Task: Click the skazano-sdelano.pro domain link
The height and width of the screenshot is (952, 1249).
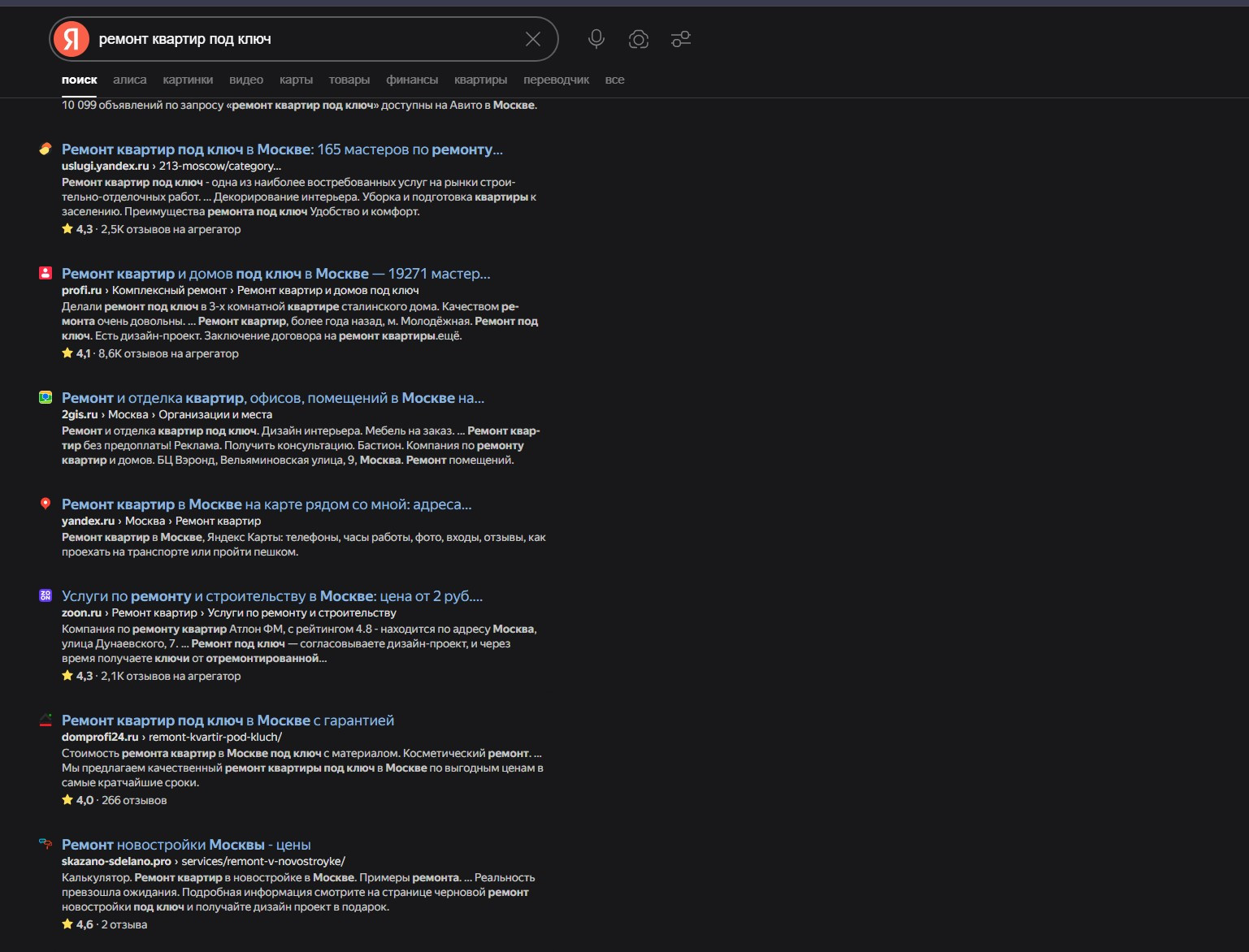Action: 116,861
